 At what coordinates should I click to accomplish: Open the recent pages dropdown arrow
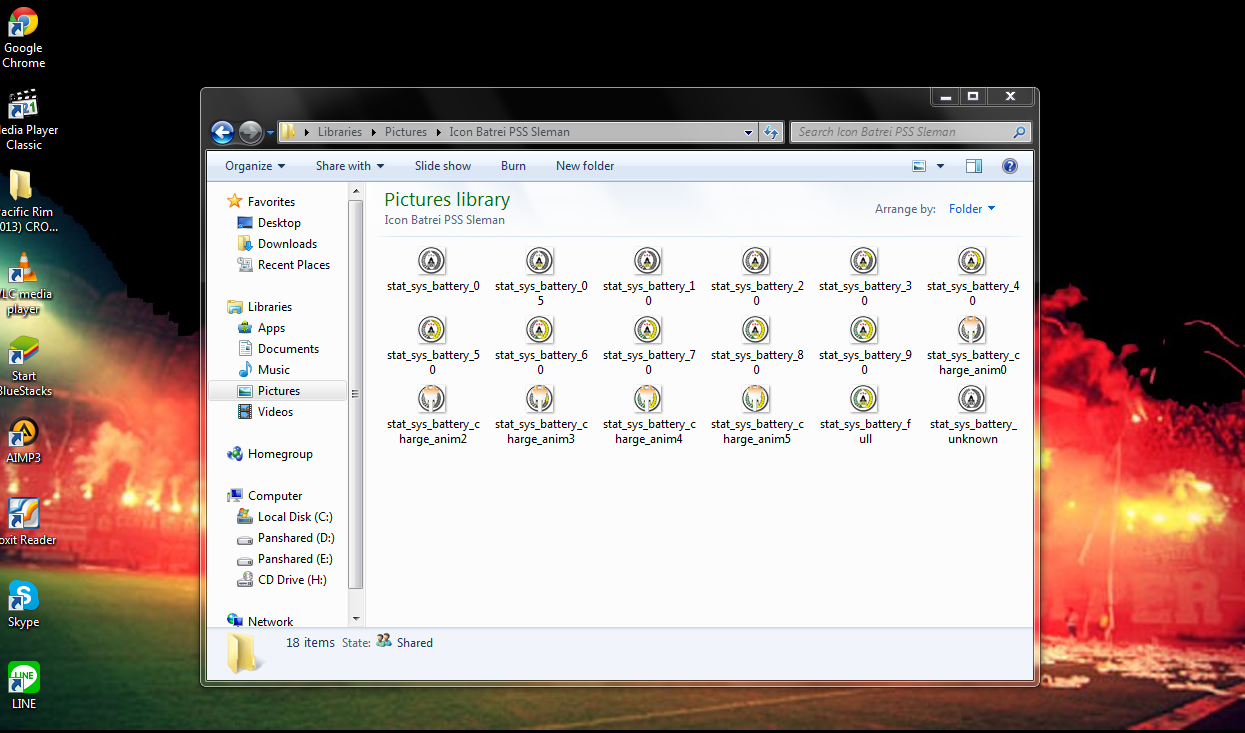tap(270, 132)
